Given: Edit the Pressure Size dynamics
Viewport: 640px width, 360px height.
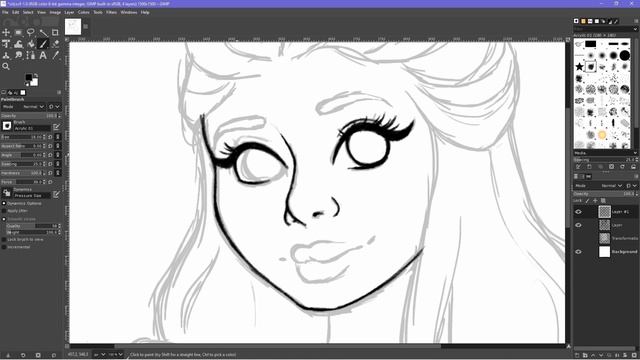Looking at the screenshot, I should 56,194.
